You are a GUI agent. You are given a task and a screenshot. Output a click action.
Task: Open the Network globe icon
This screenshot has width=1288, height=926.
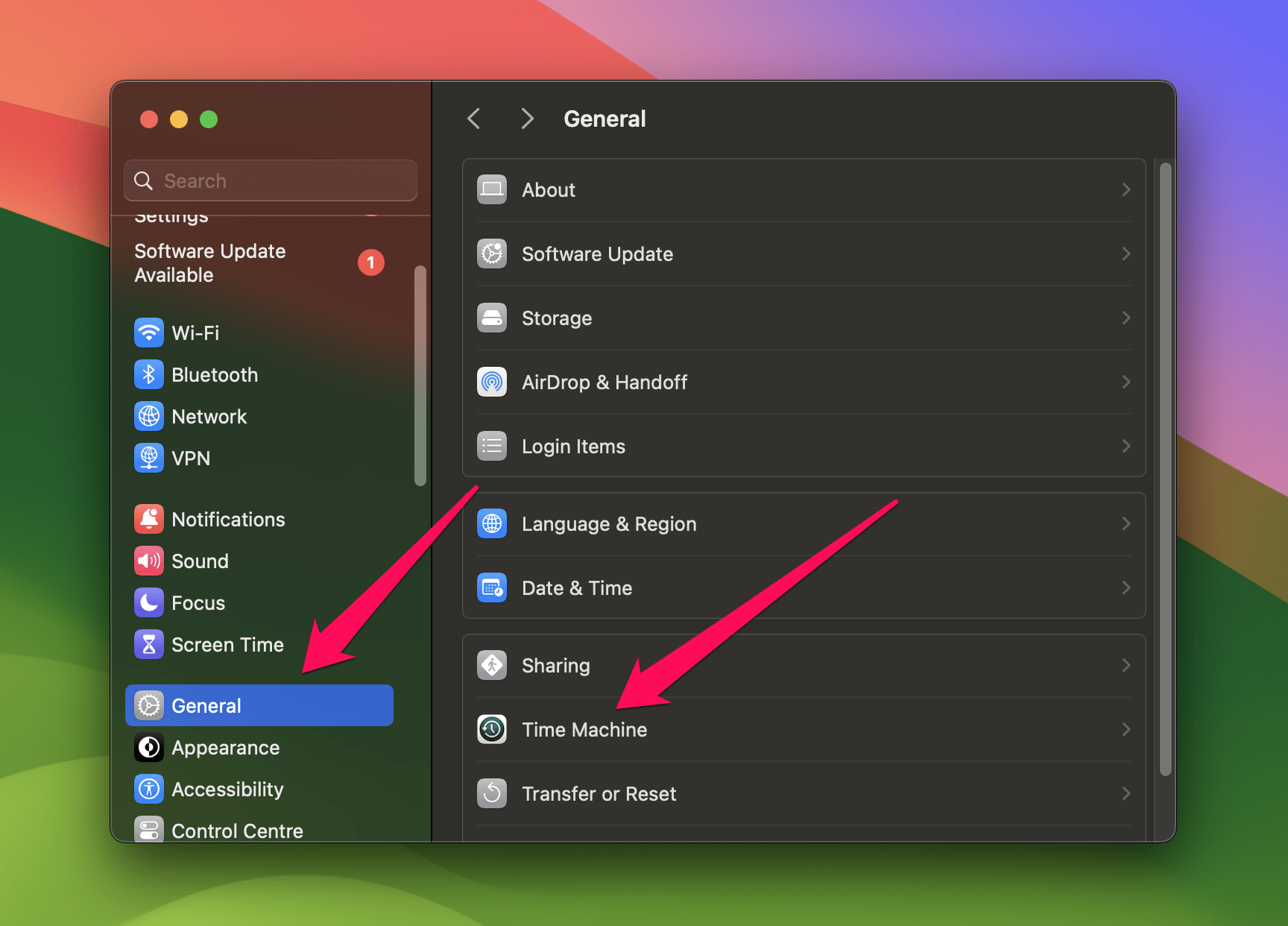click(149, 416)
